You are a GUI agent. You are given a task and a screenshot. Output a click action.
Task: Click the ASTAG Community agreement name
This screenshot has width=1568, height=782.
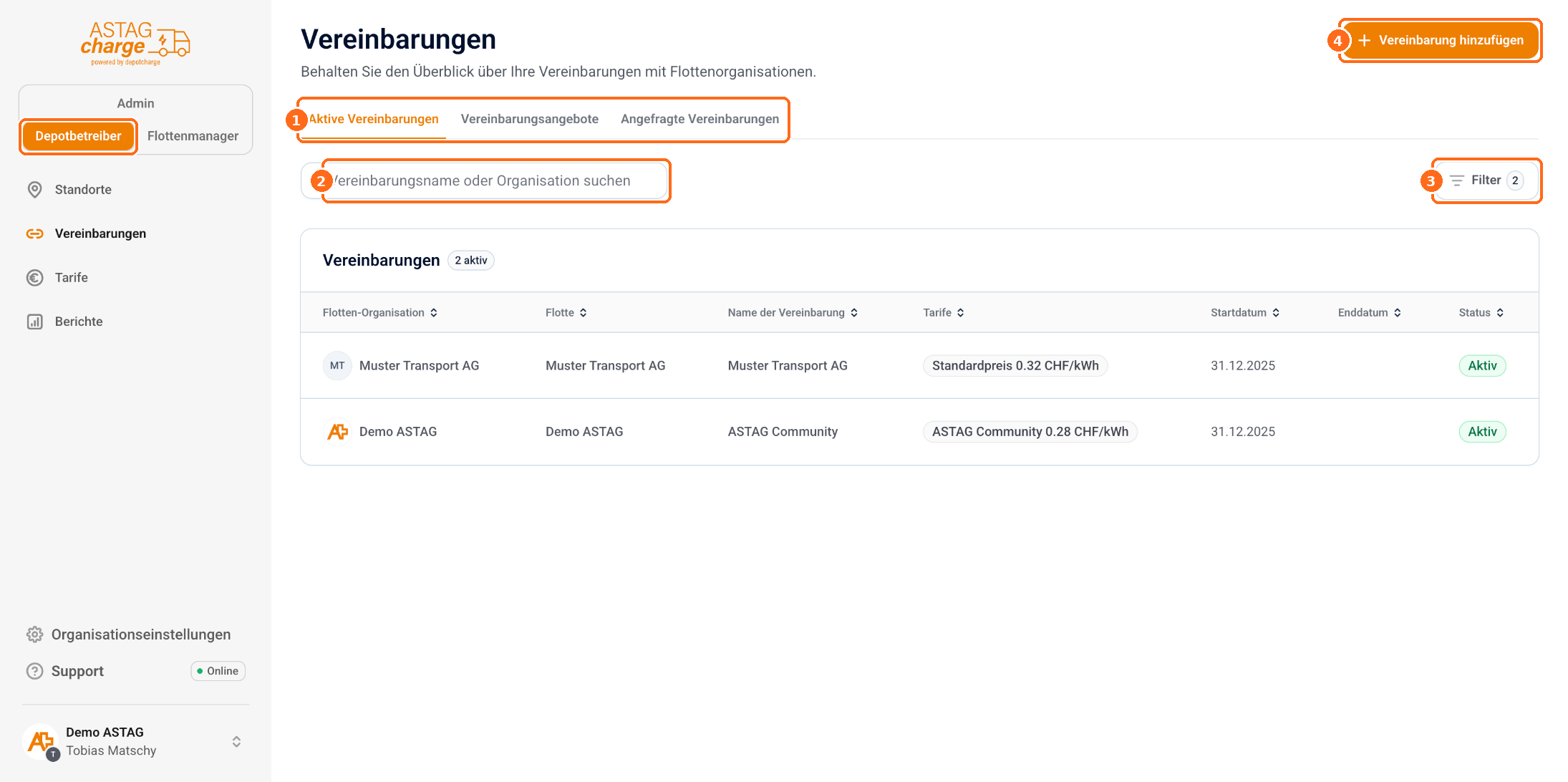783,432
